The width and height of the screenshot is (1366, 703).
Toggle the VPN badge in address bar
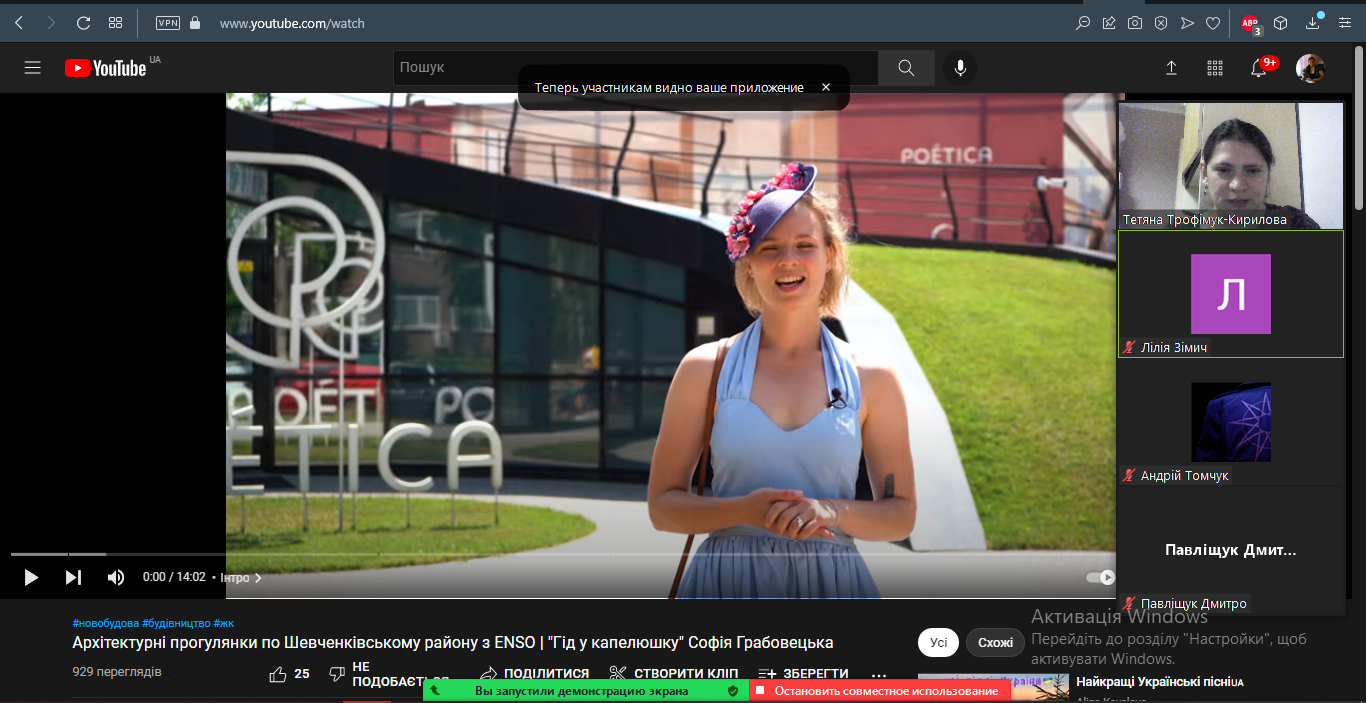167,23
